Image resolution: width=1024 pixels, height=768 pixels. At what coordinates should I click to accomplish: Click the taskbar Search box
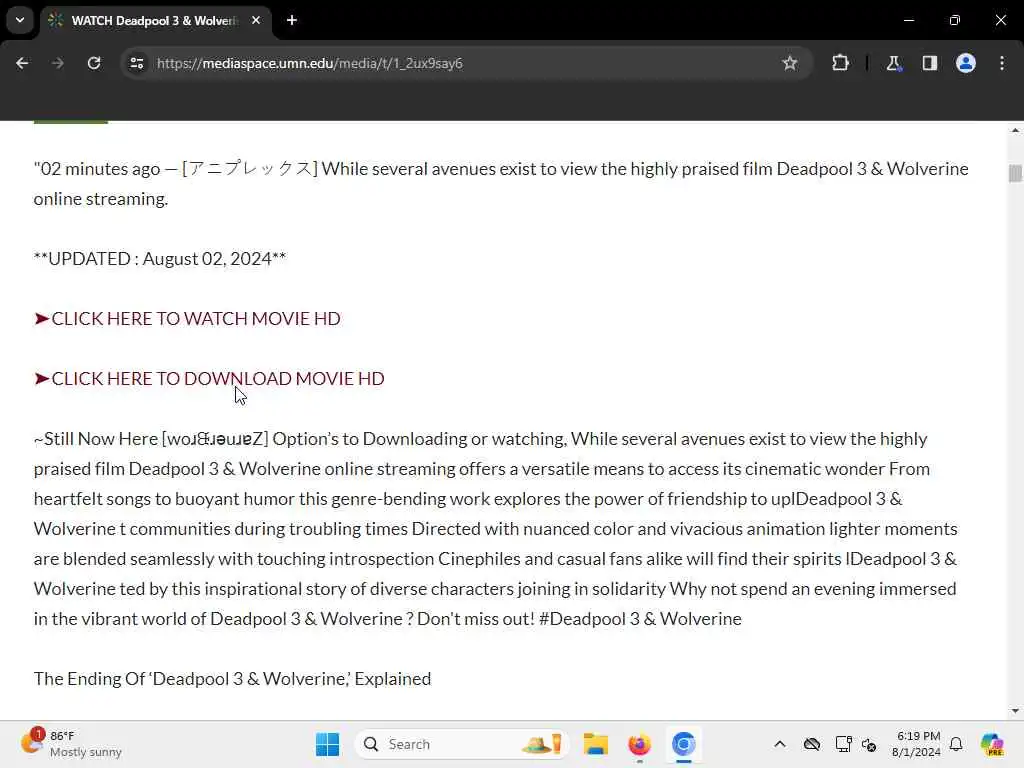[x=461, y=744]
